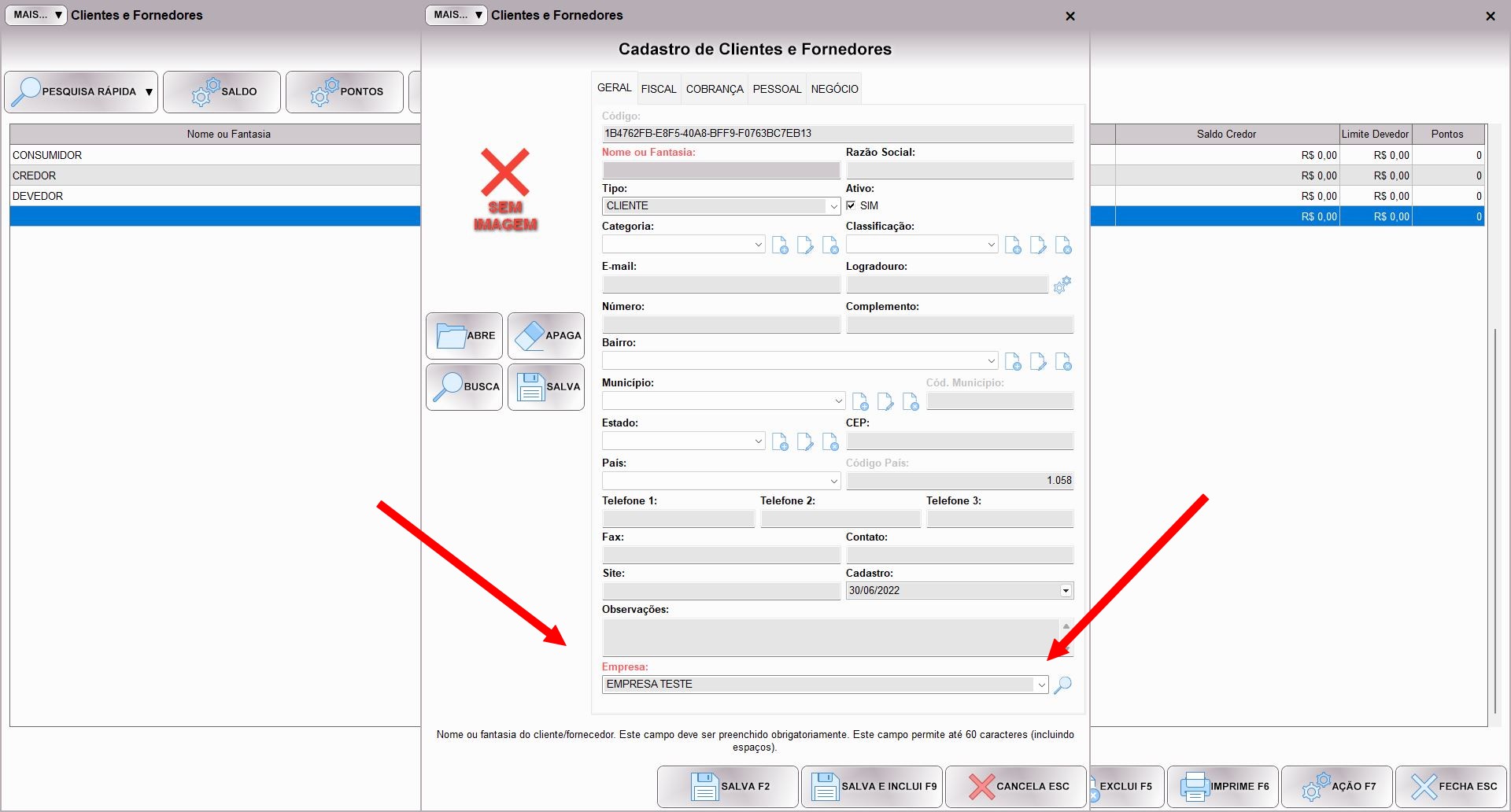1511x812 pixels.
Task: Click the APAGA eraser button
Action: click(546, 336)
